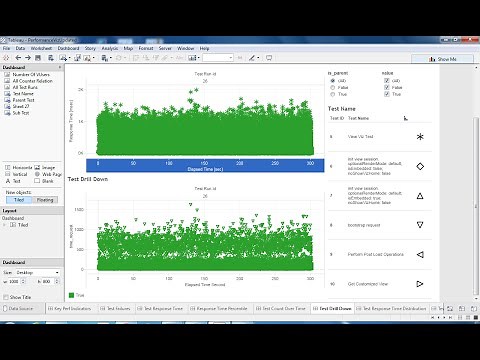The height and width of the screenshot is (360, 480).
Task: Select Floating for new objects
Action: 45,200
